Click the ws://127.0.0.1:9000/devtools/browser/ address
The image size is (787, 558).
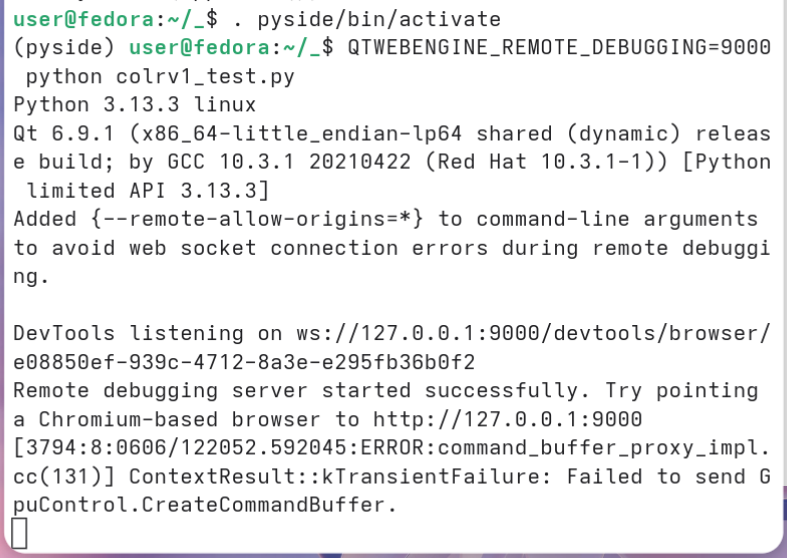pos(533,333)
